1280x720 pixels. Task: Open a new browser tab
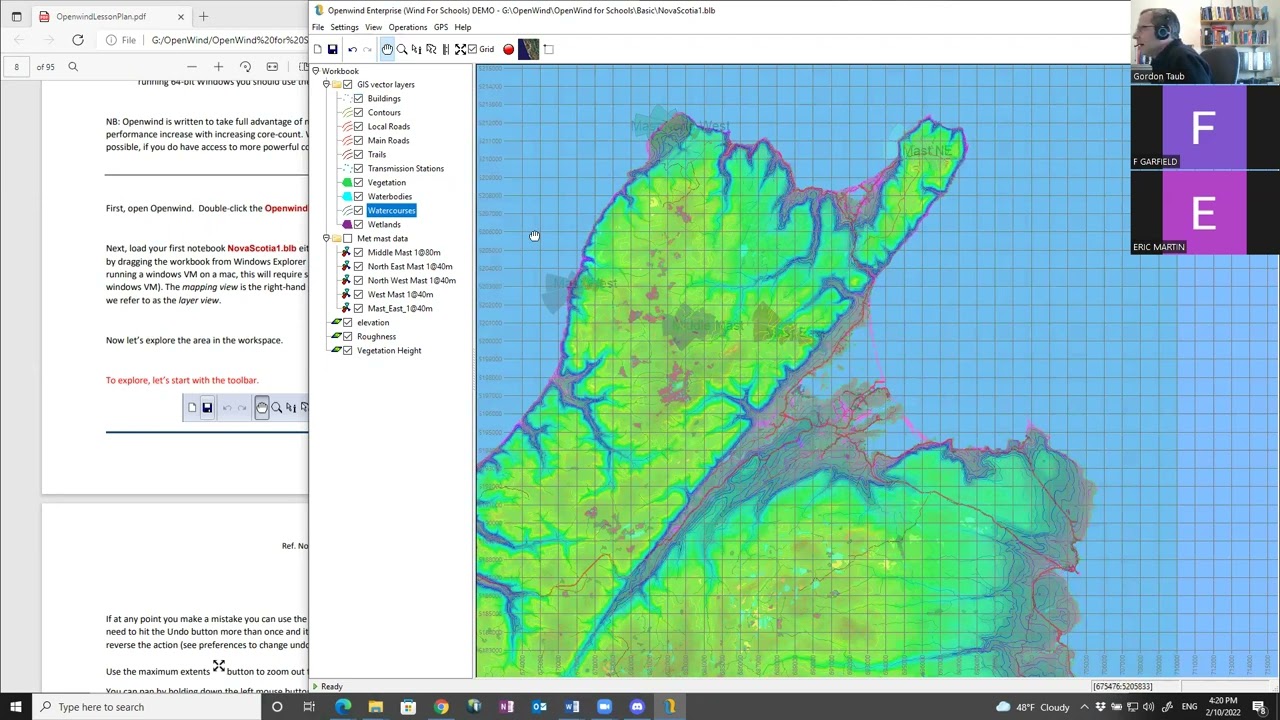pyautogui.click(x=203, y=16)
